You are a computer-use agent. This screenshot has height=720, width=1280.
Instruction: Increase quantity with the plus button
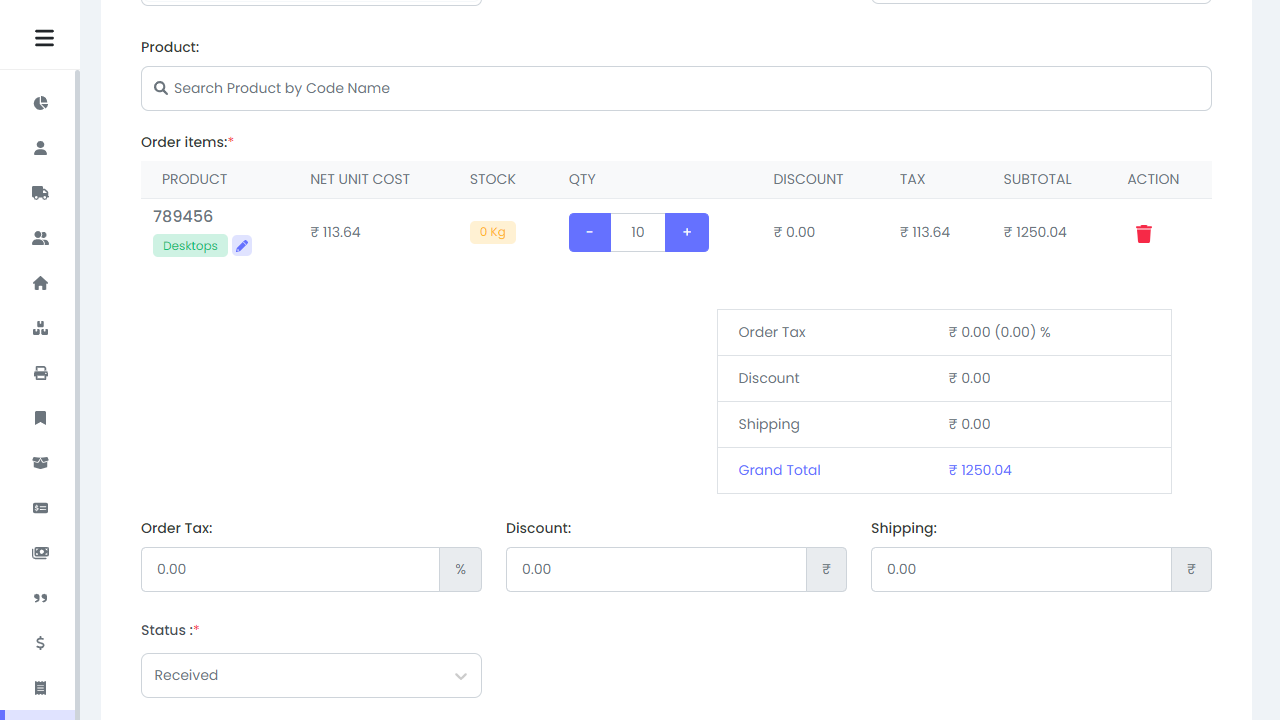click(x=687, y=232)
